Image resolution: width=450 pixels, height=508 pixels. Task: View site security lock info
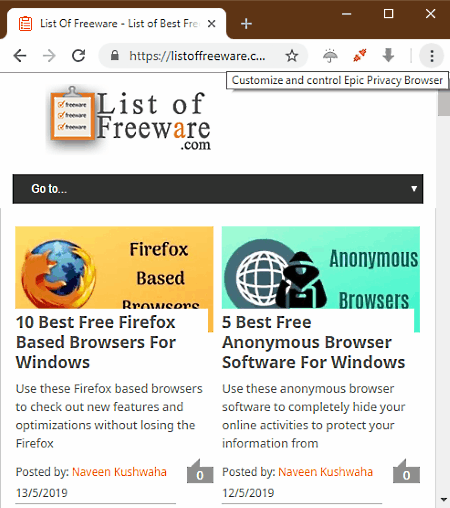coord(115,55)
